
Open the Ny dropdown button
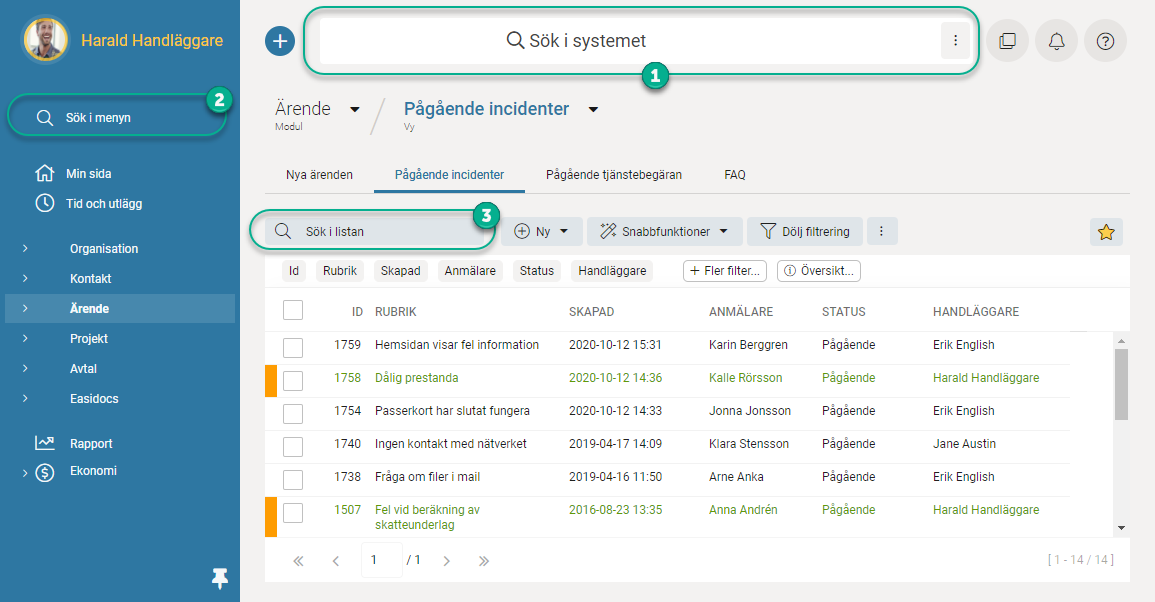(x=540, y=231)
